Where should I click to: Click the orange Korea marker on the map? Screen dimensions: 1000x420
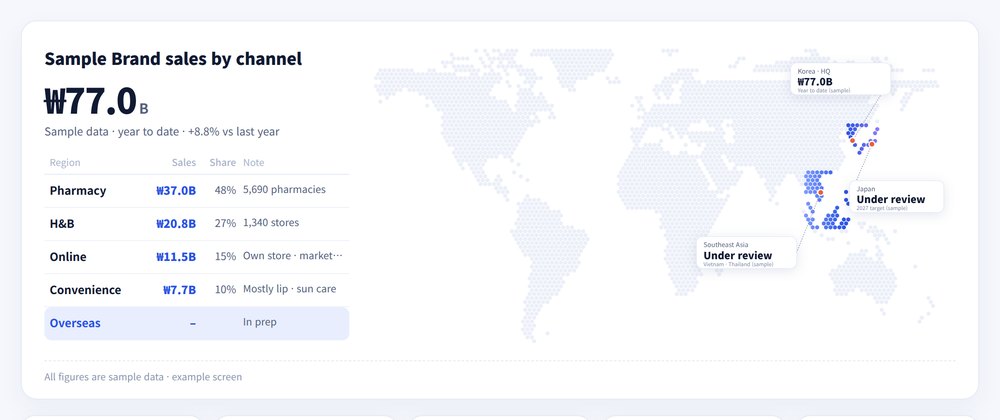tap(852, 141)
